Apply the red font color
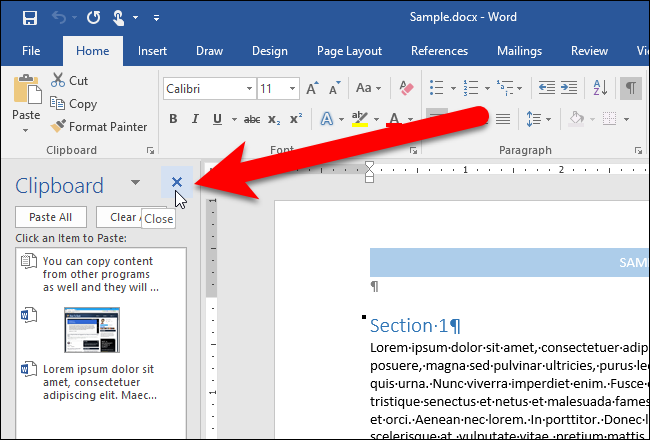 click(394, 119)
